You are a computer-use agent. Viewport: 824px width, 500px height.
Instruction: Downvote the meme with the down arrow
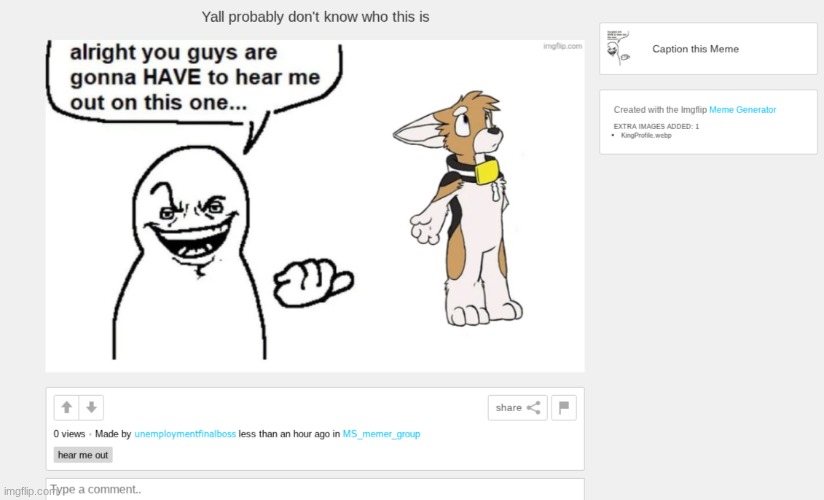click(x=91, y=407)
